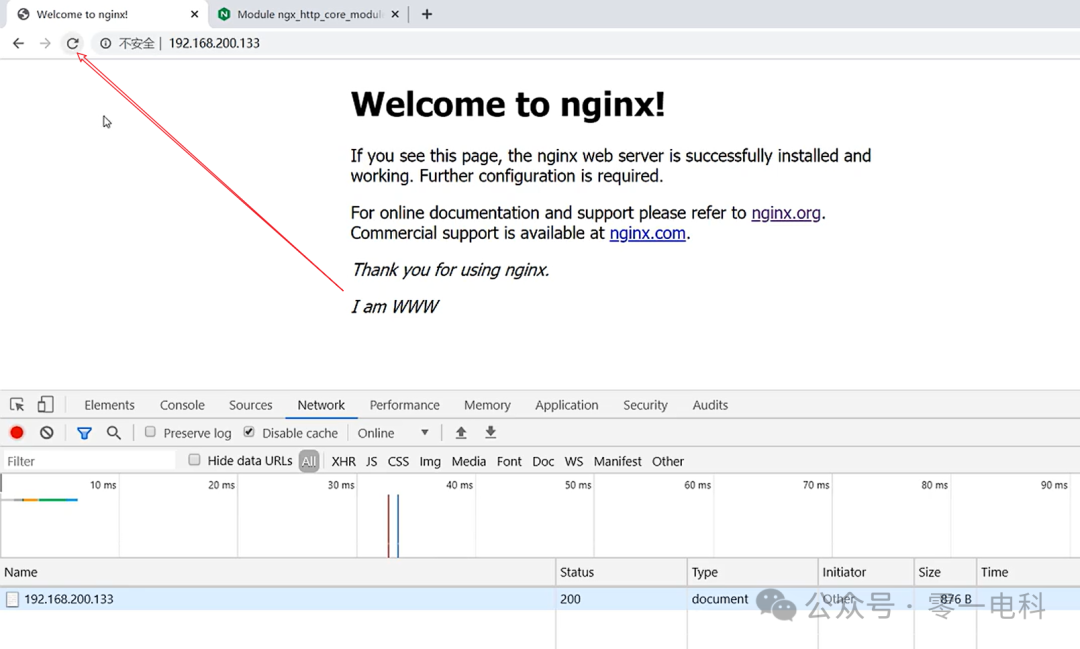Filter requests by WS
The image size is (1080, 649).
pos(574,461)
